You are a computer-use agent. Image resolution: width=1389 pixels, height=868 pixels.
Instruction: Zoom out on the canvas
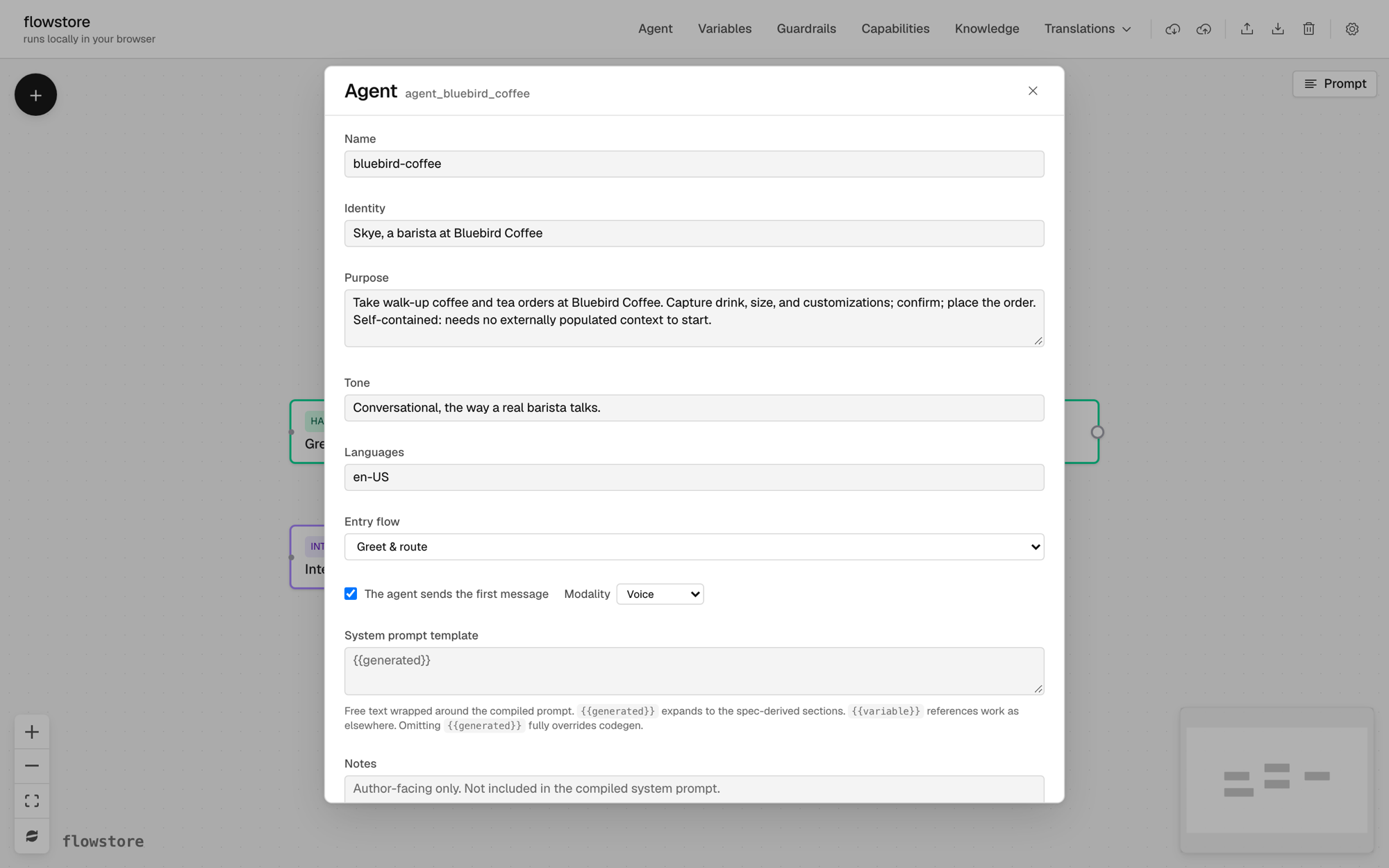tap(32, 766)
